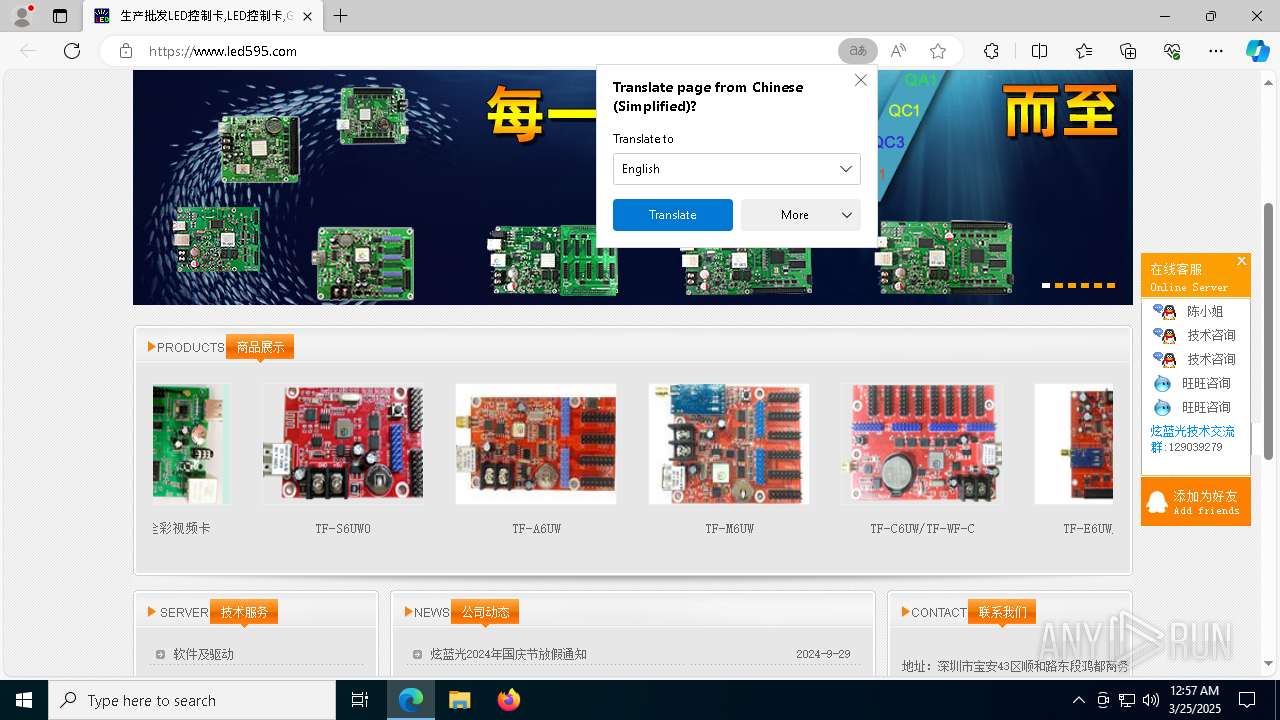Open Browser essentials heart icon
This screenshot has width=1280, height=720.
coord(1172,51)
